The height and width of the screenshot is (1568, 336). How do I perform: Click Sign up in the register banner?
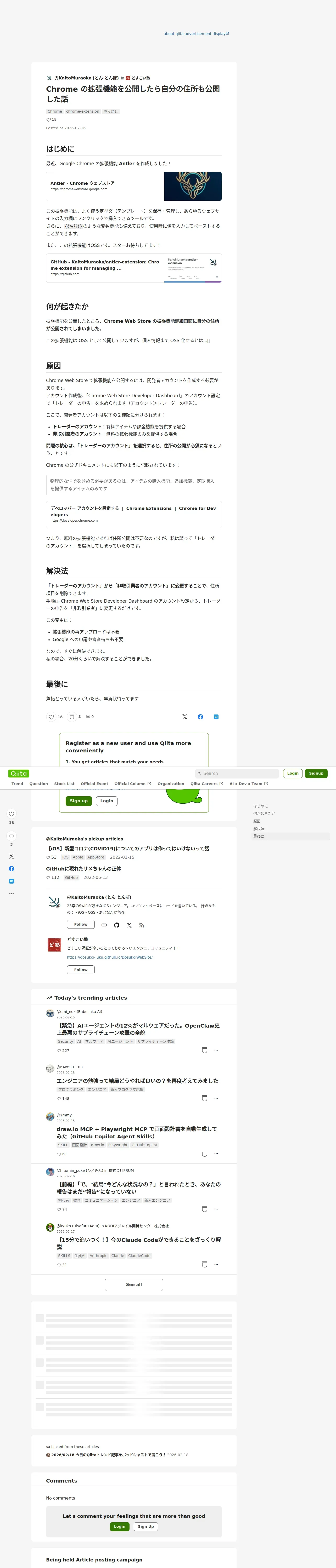(x=79, y=800)
